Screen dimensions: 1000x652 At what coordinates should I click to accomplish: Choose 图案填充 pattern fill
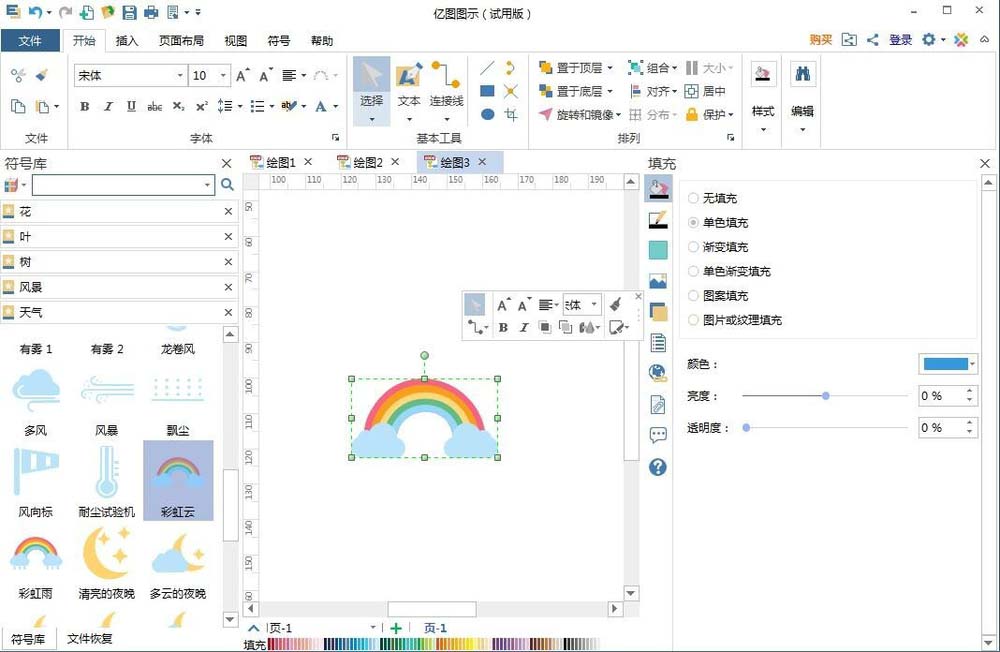[x=716, y=295]
